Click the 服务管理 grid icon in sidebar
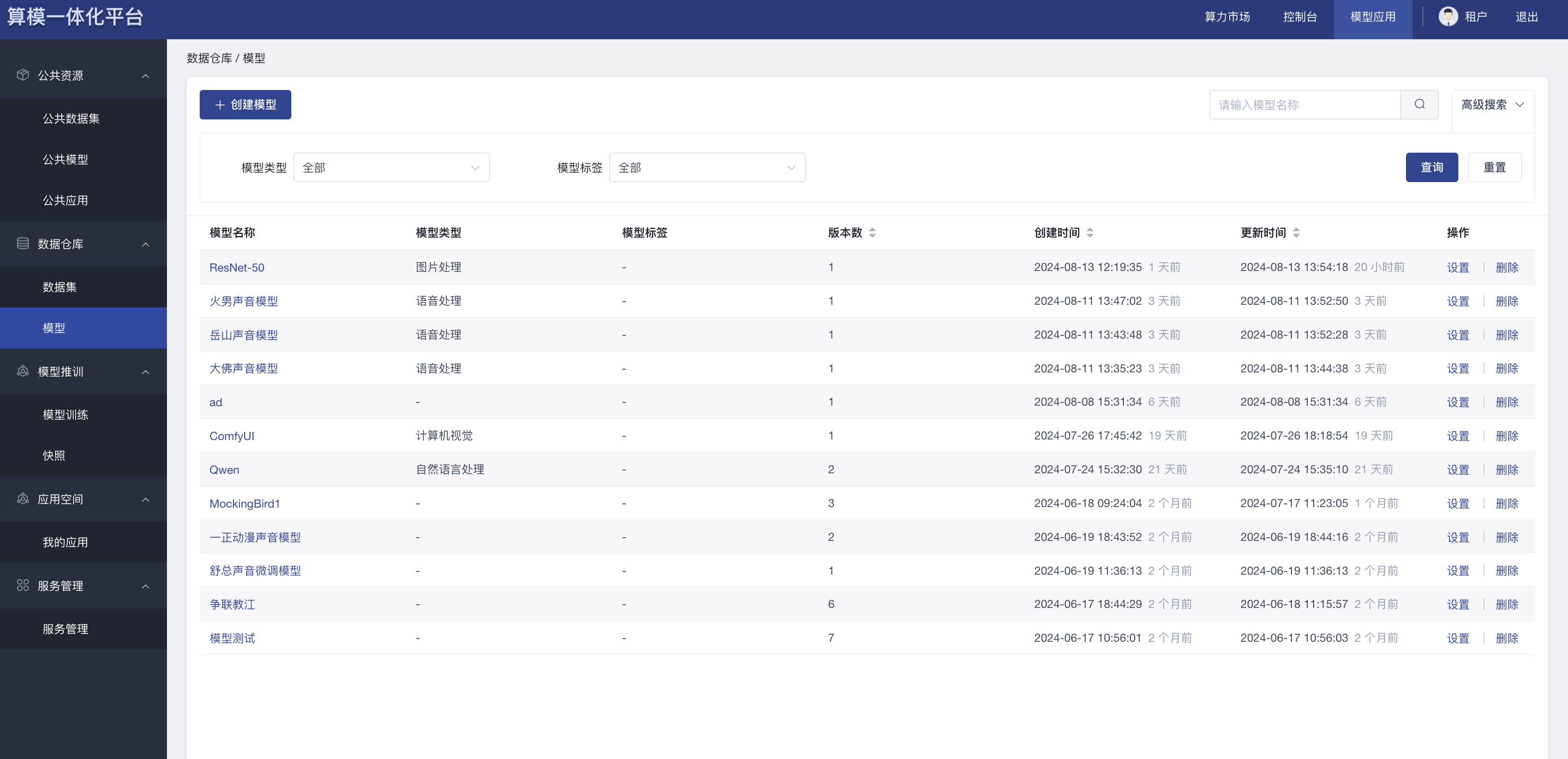The image size is (1568, 759). (22, 585)
